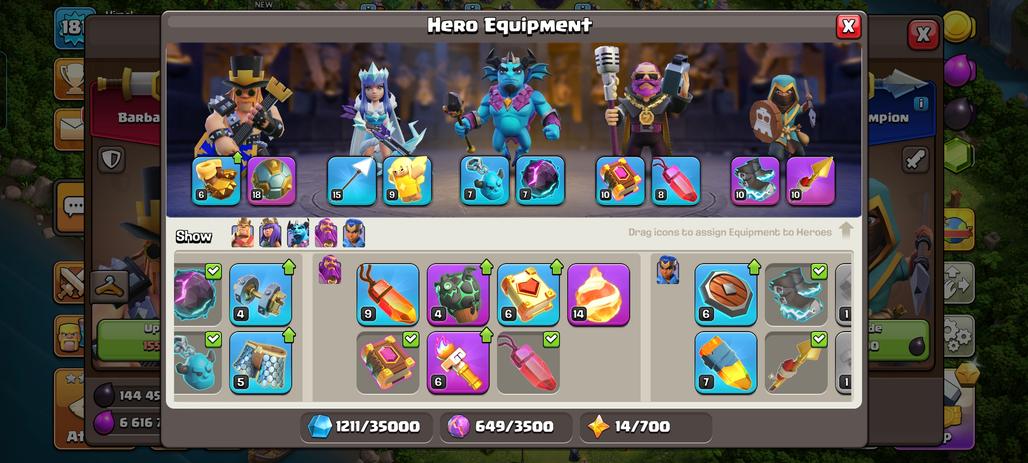Click the level 9 Healer Puppet equipment
The image size is (1028, 463).
point(407,181)
